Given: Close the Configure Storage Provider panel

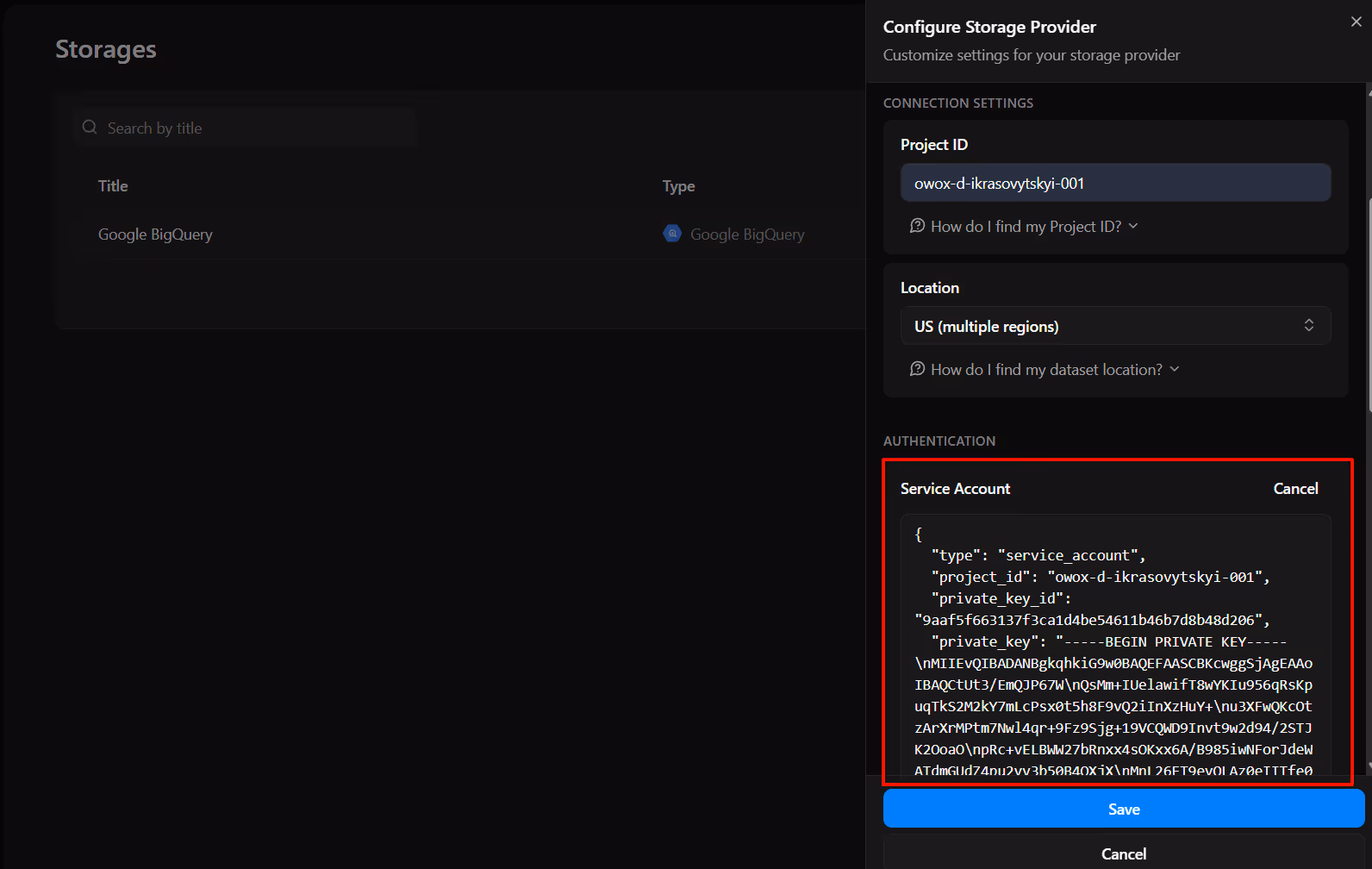Looking at the screenshot, I should [x=1356, y=22].
